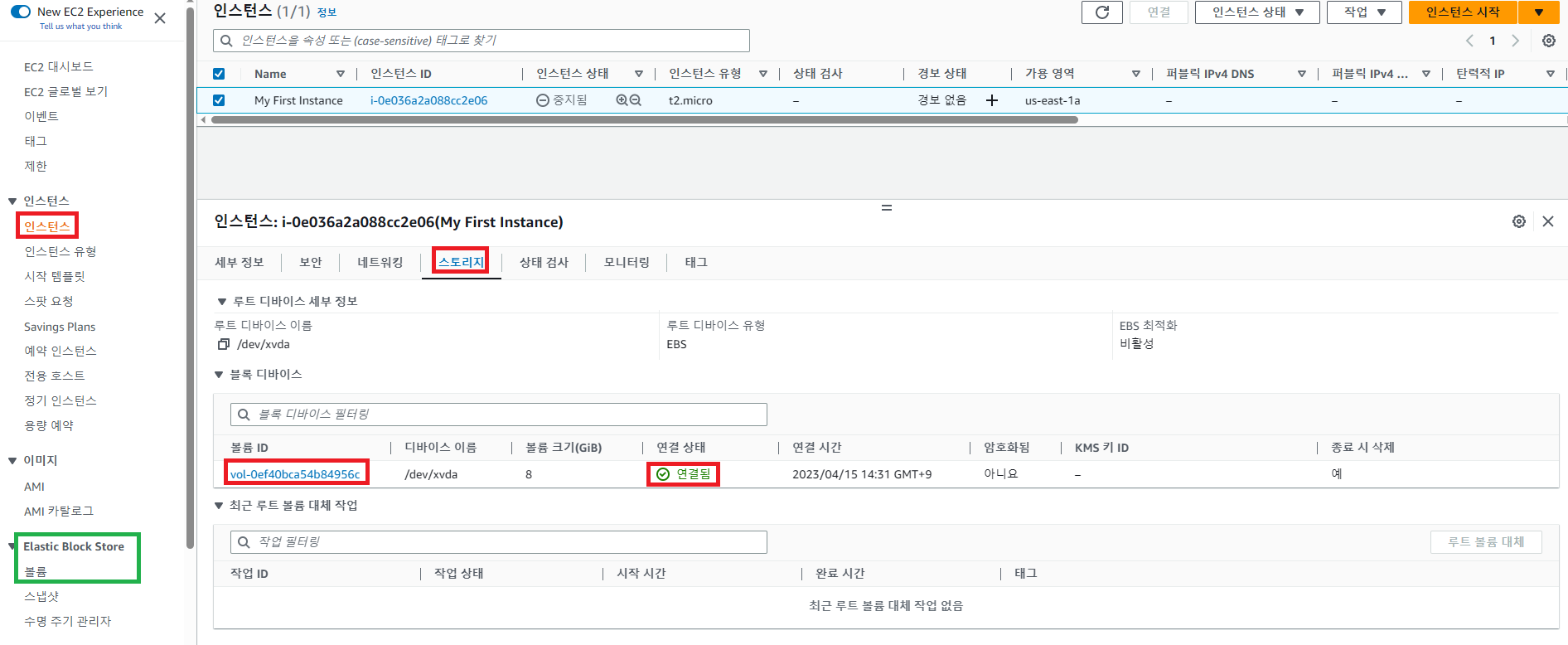This screenshot has width=1568, height=645.
Task: Open AMI 카탈로그 in the sidebar
Action: coord(59,511)
